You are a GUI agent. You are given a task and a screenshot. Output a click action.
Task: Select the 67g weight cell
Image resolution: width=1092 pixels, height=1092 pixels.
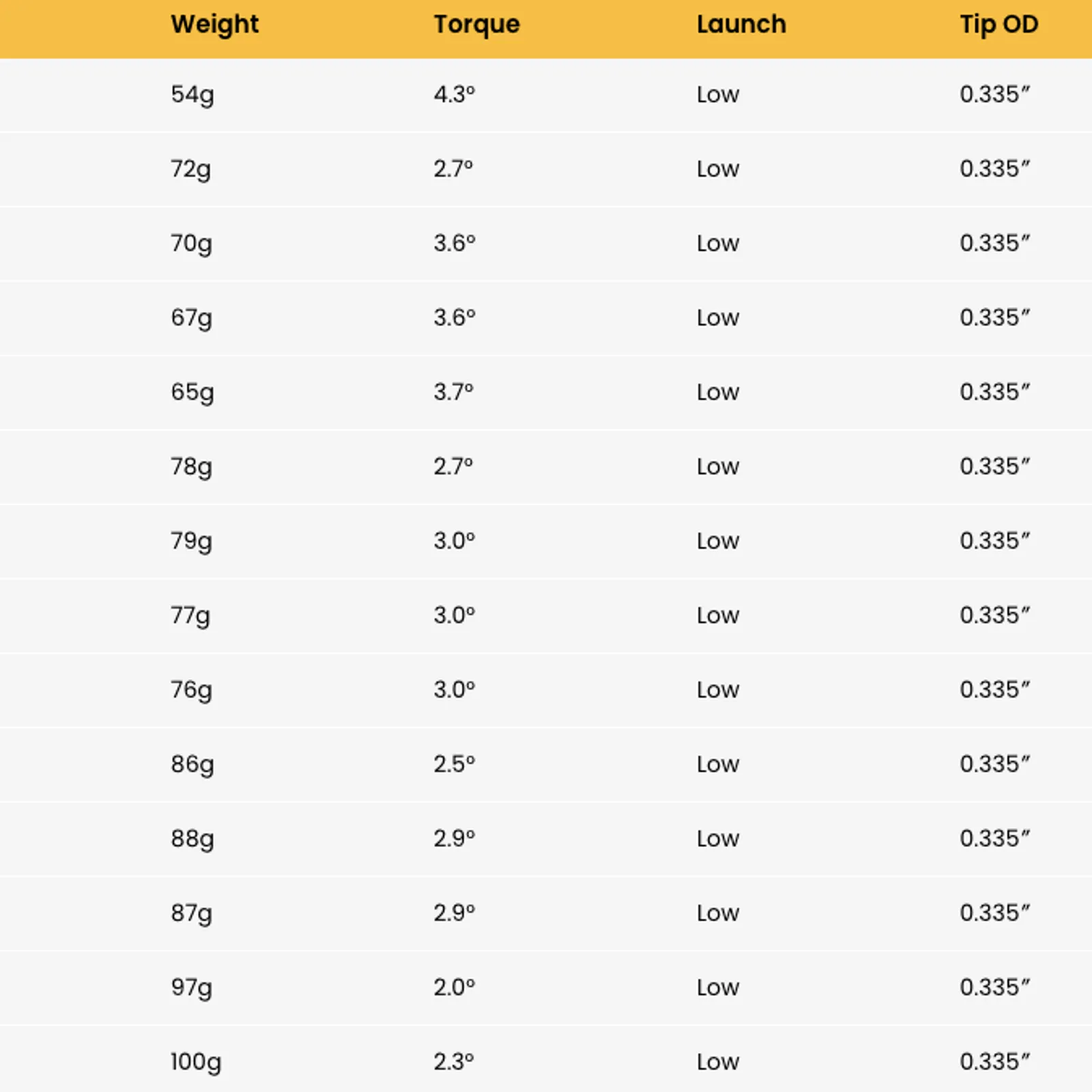[x=191, y=318]
